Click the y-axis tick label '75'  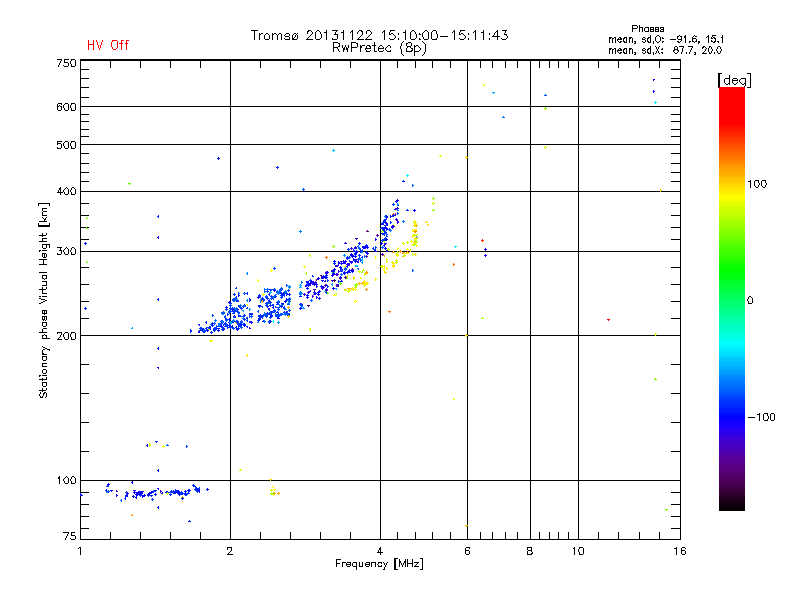[x=69, y=536]
